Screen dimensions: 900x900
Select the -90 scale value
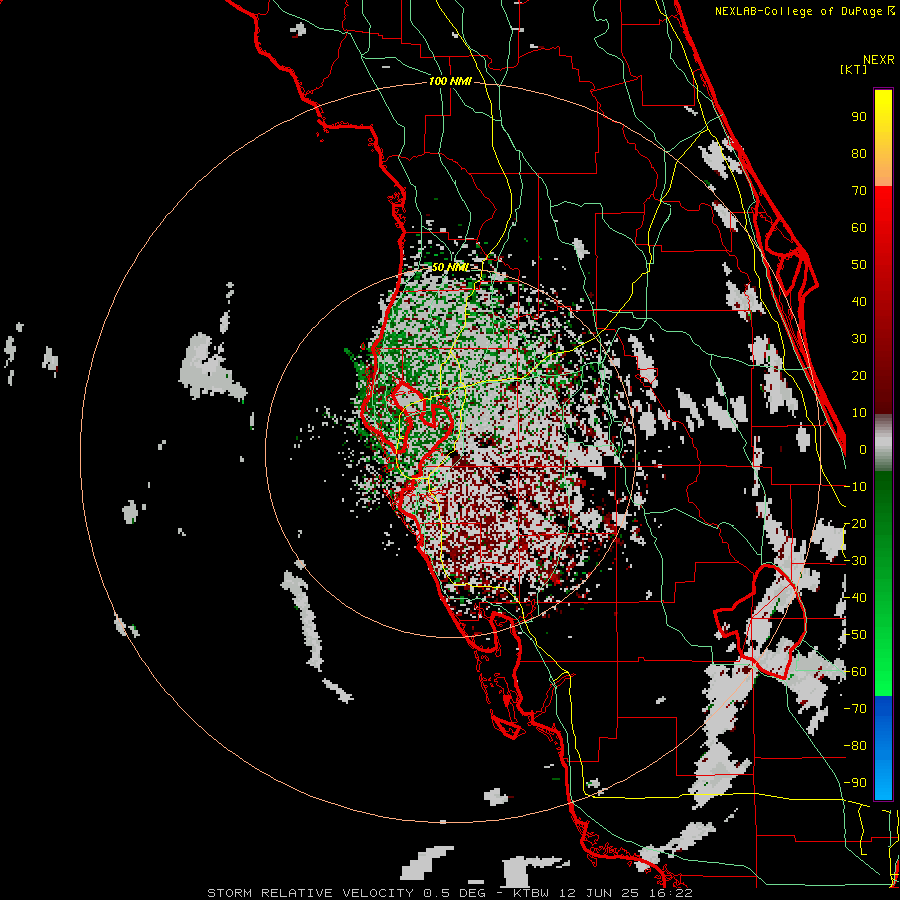pos(855,783)
